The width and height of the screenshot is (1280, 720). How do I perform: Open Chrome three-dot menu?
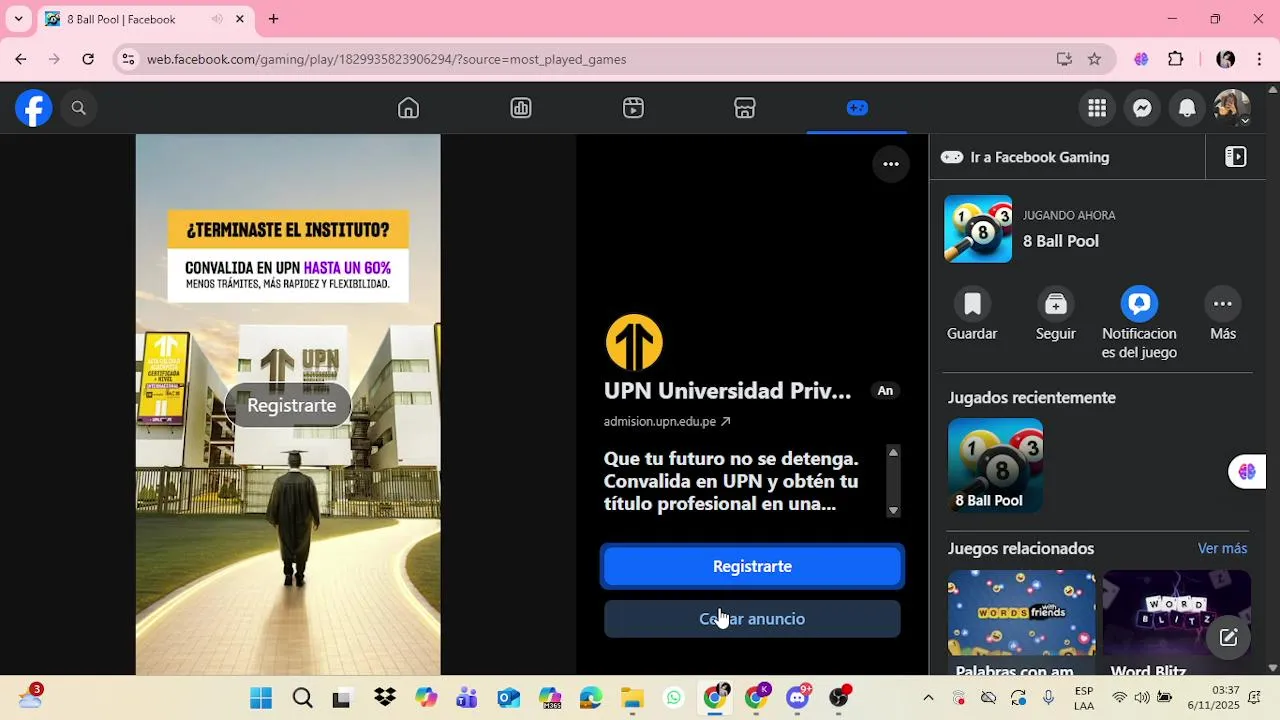click(x=1259, y=59)
